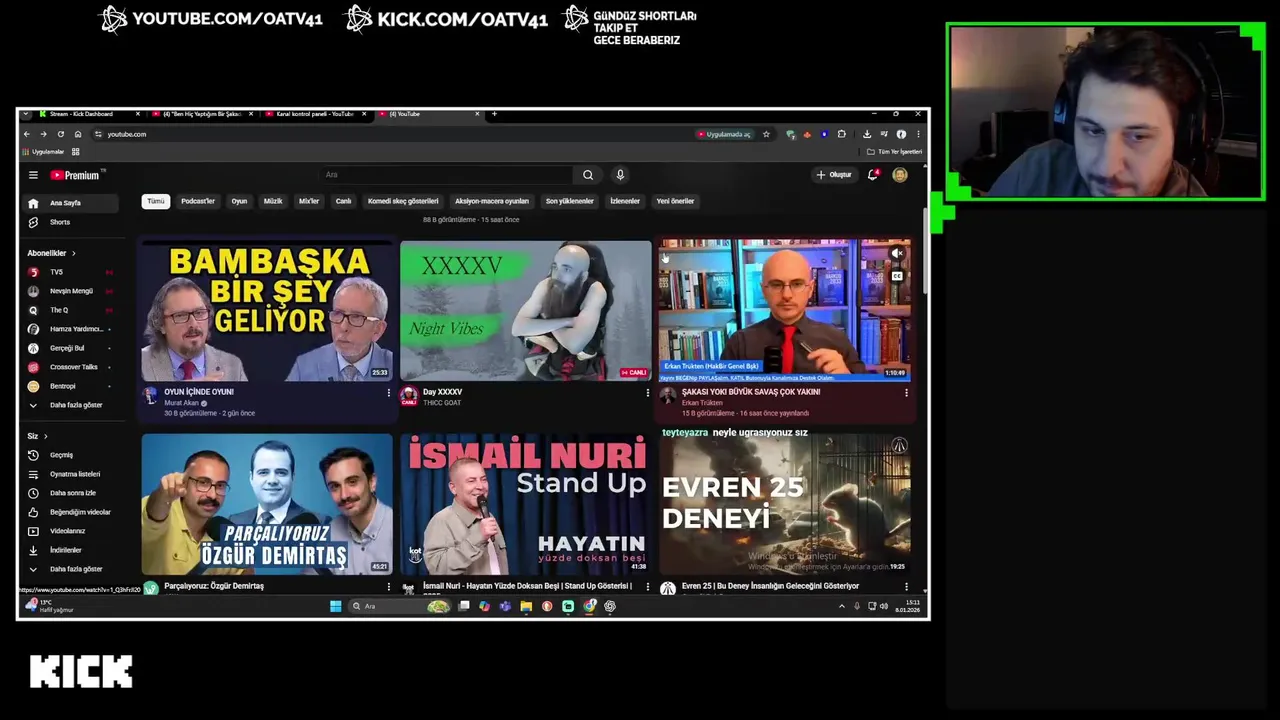The image size is (1280, 720).
Task: Open Shorts from the sidebar
Action: (70, 222)
